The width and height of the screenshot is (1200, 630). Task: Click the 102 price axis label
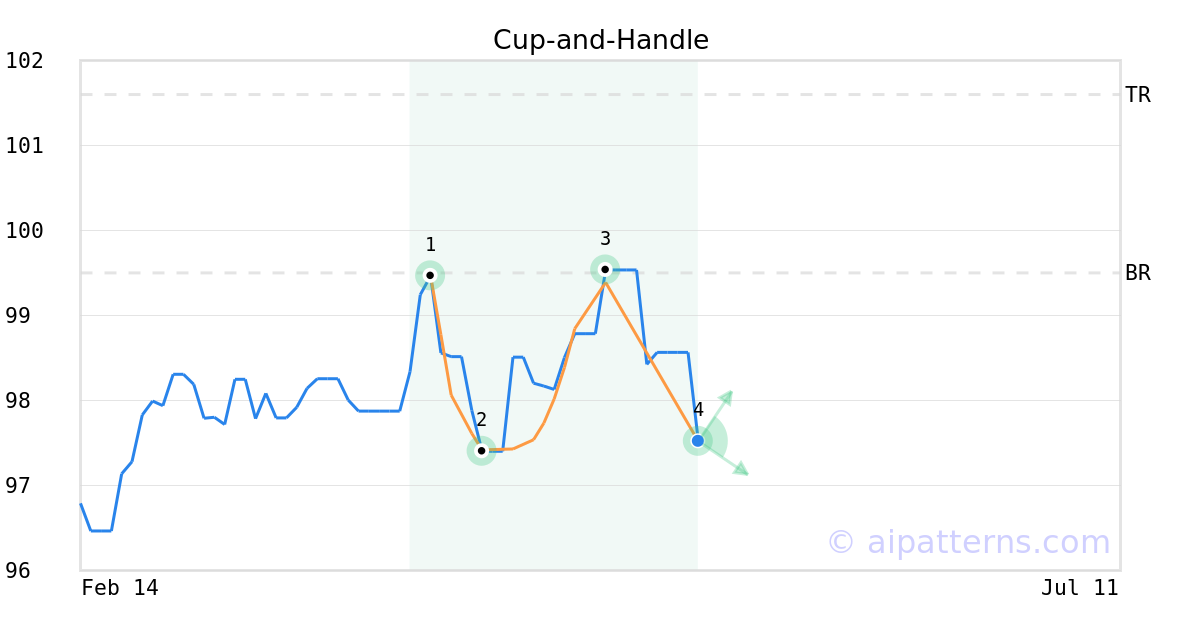[x=24, y=61]
